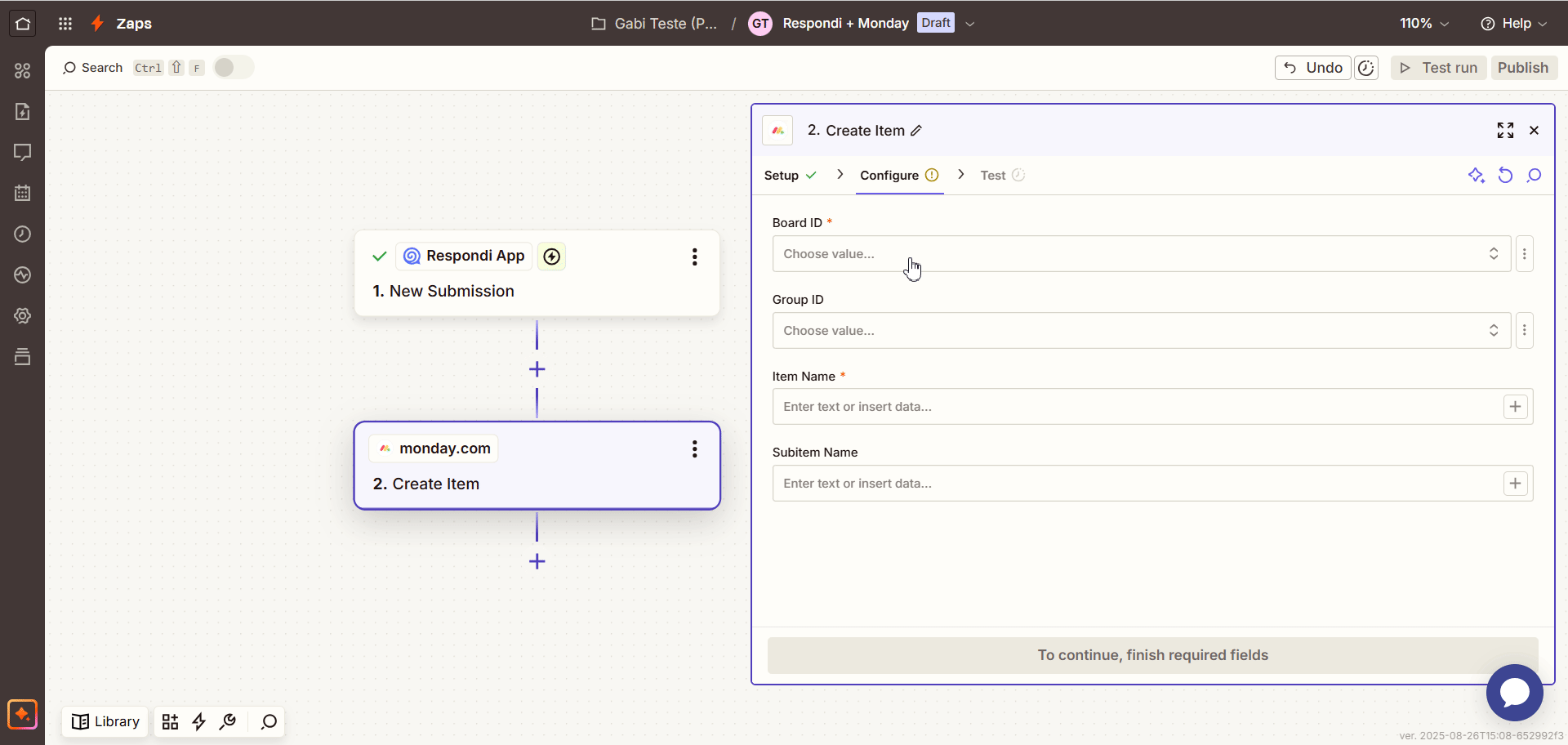Click the Draft status badge
Viewport: 1568px width, 745px height.
coord(936,23)
